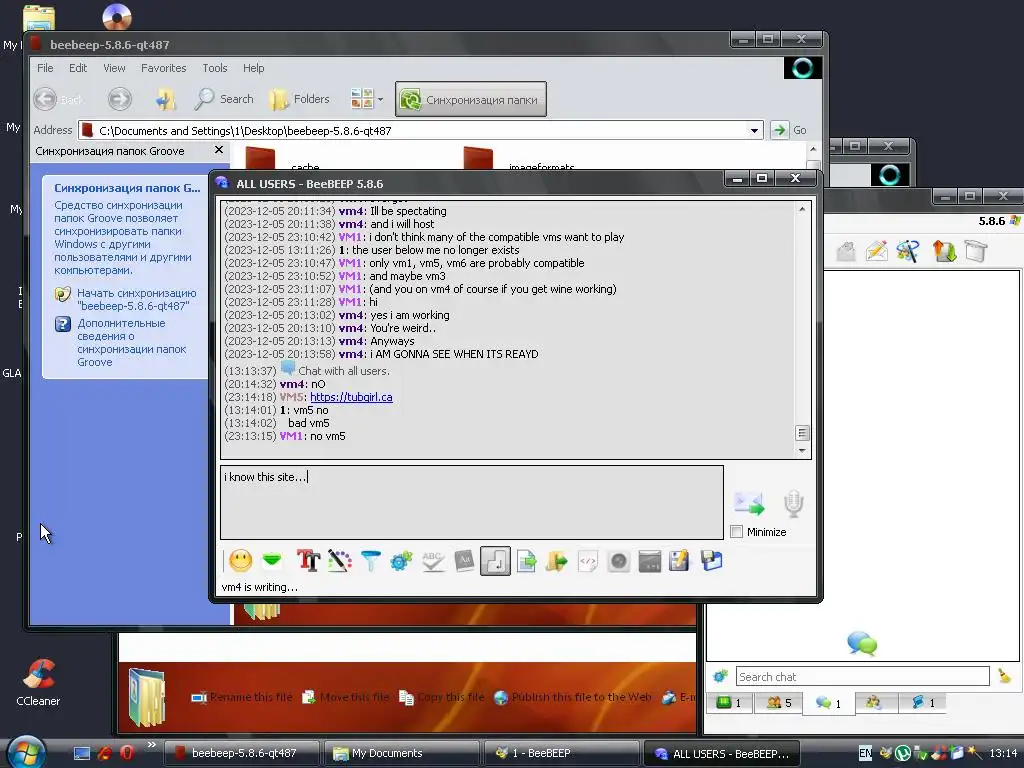The height and width of the screenshot is (768, 1024).
Task: Click the chat history scrollbar down arrow
Action: (x=802, y=451)
